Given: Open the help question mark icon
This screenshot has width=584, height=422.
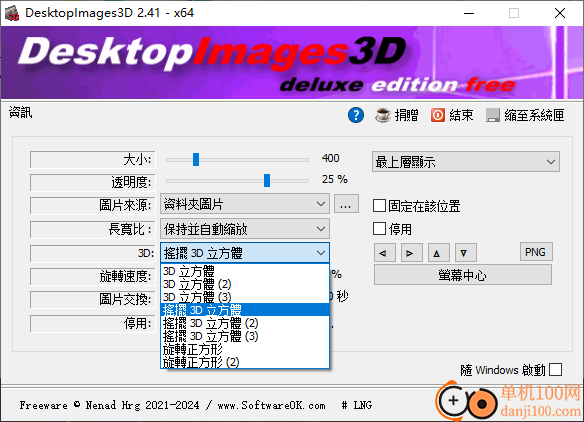Looking at the screenshot, I should [356, 115].
